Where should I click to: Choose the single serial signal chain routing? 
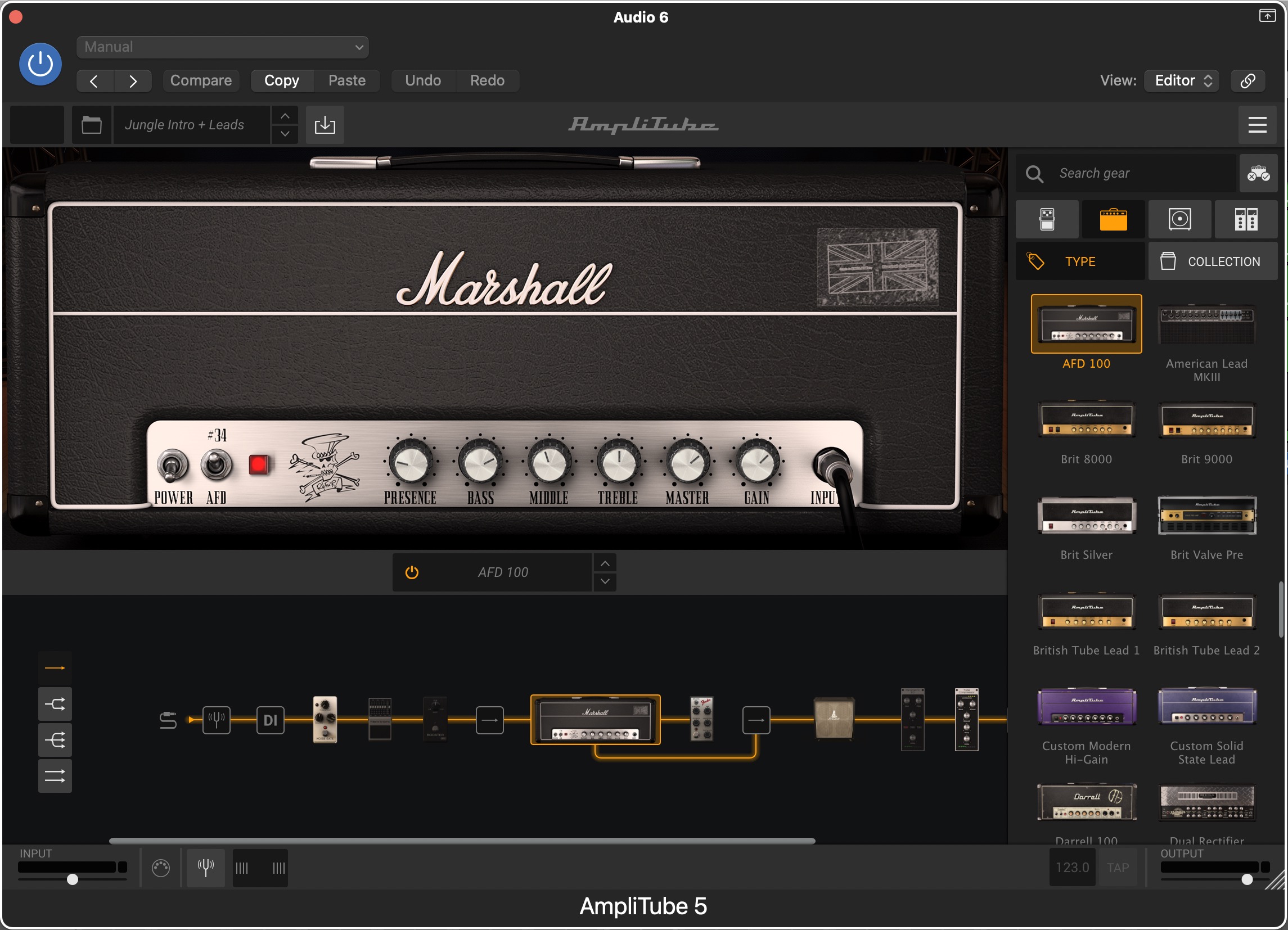pos(55,669)
